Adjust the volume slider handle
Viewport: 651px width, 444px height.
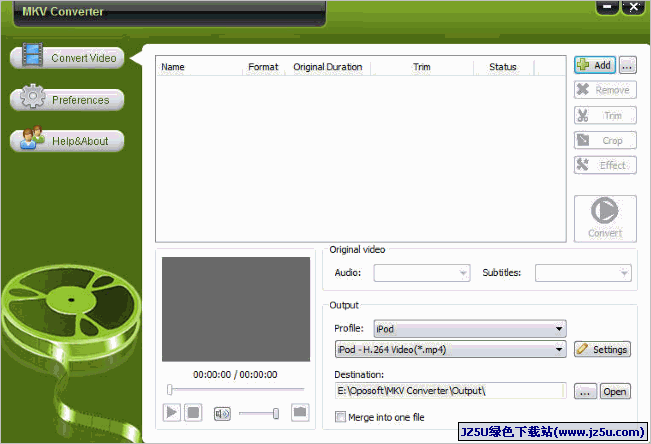[x=276, y=413]
